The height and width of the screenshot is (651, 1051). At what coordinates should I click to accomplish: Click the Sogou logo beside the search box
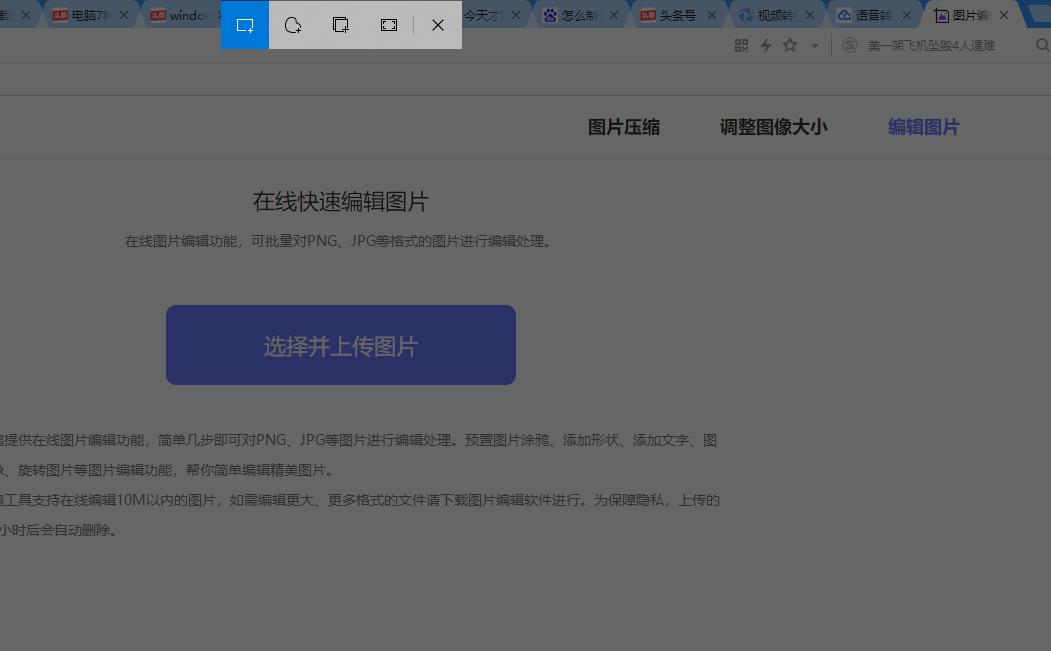pyautogui.click(x=849, y=45)
